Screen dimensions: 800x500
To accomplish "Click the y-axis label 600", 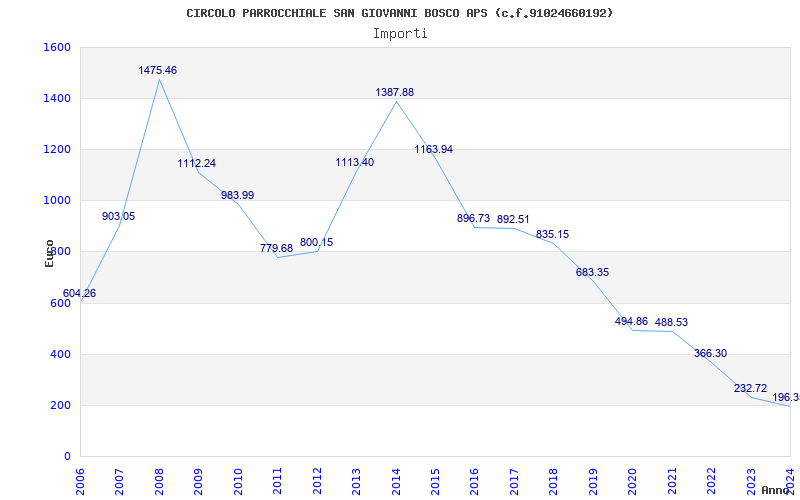I will [x=60, y=304].
